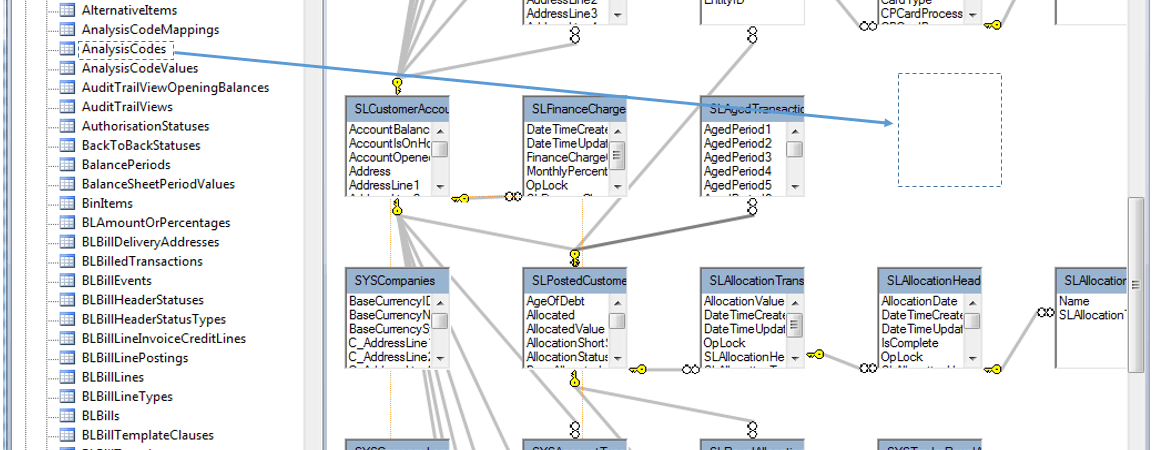Screen dimensions: 1153x450
Task: Select the Name field in SLAllocation table
Action: click(x=1074, y=301)
